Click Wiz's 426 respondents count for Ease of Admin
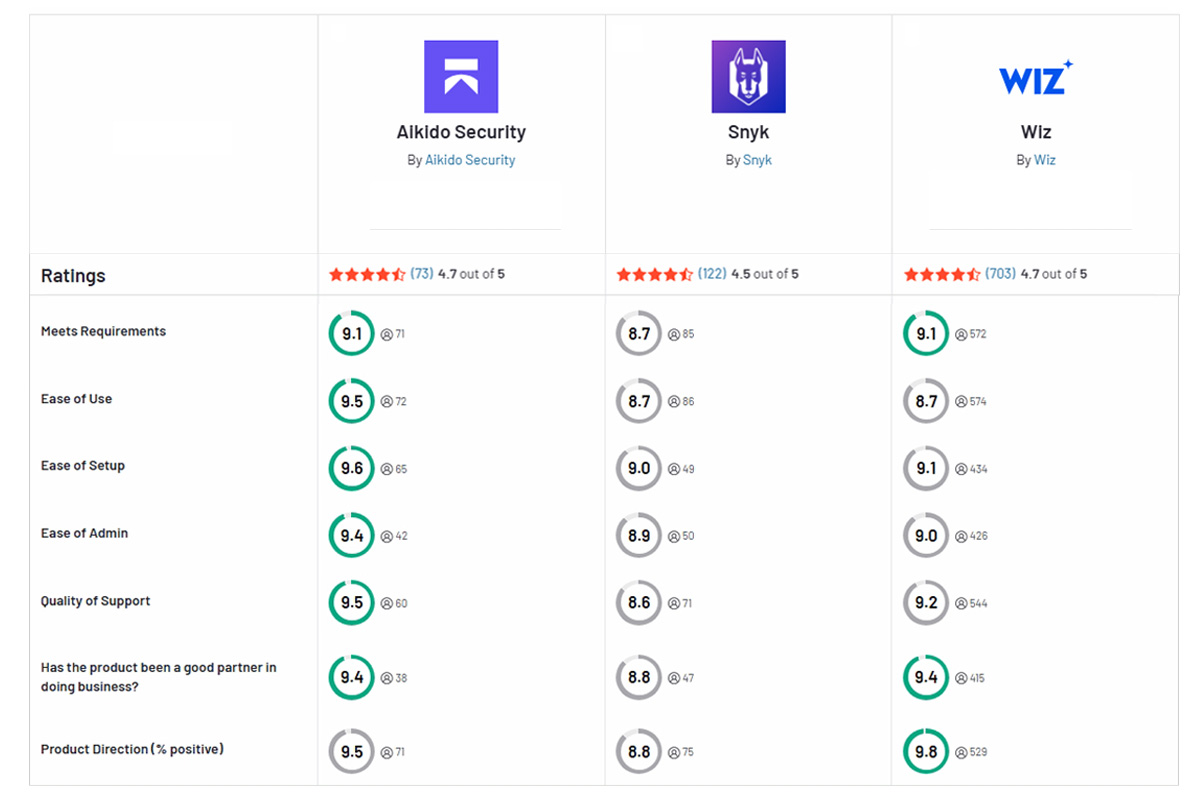 (x=971, y=536)
